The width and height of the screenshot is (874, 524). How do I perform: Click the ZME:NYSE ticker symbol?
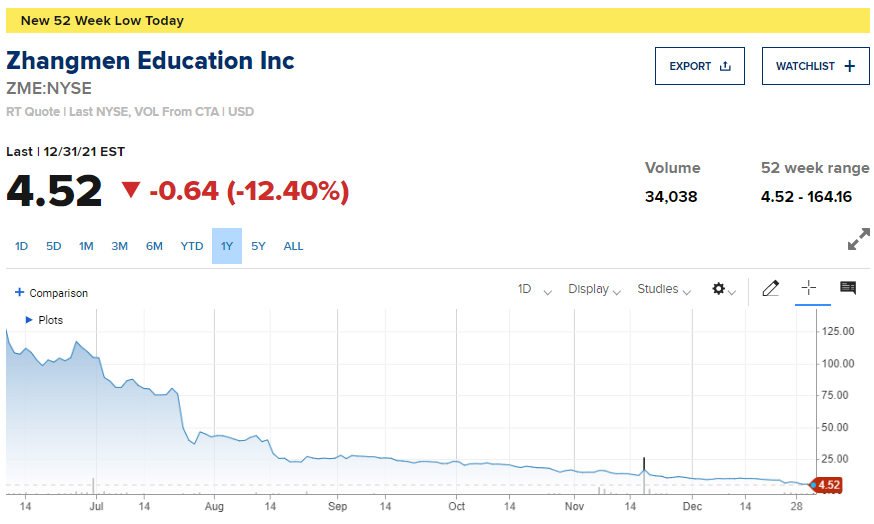49,88
